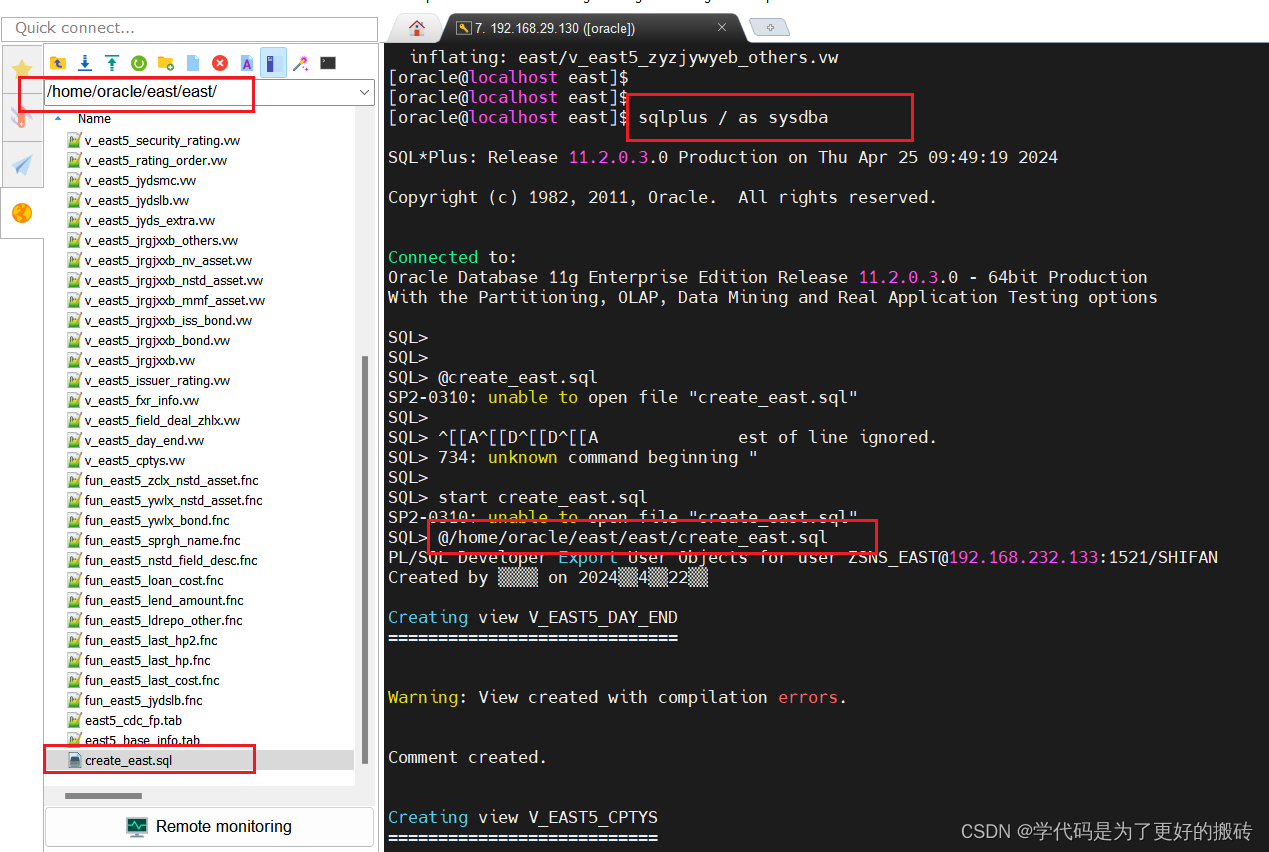This screenshot has height=852, width=1269.
Task: Toggle follow terminal folder highlighted icon
Action: coord(273,62)
